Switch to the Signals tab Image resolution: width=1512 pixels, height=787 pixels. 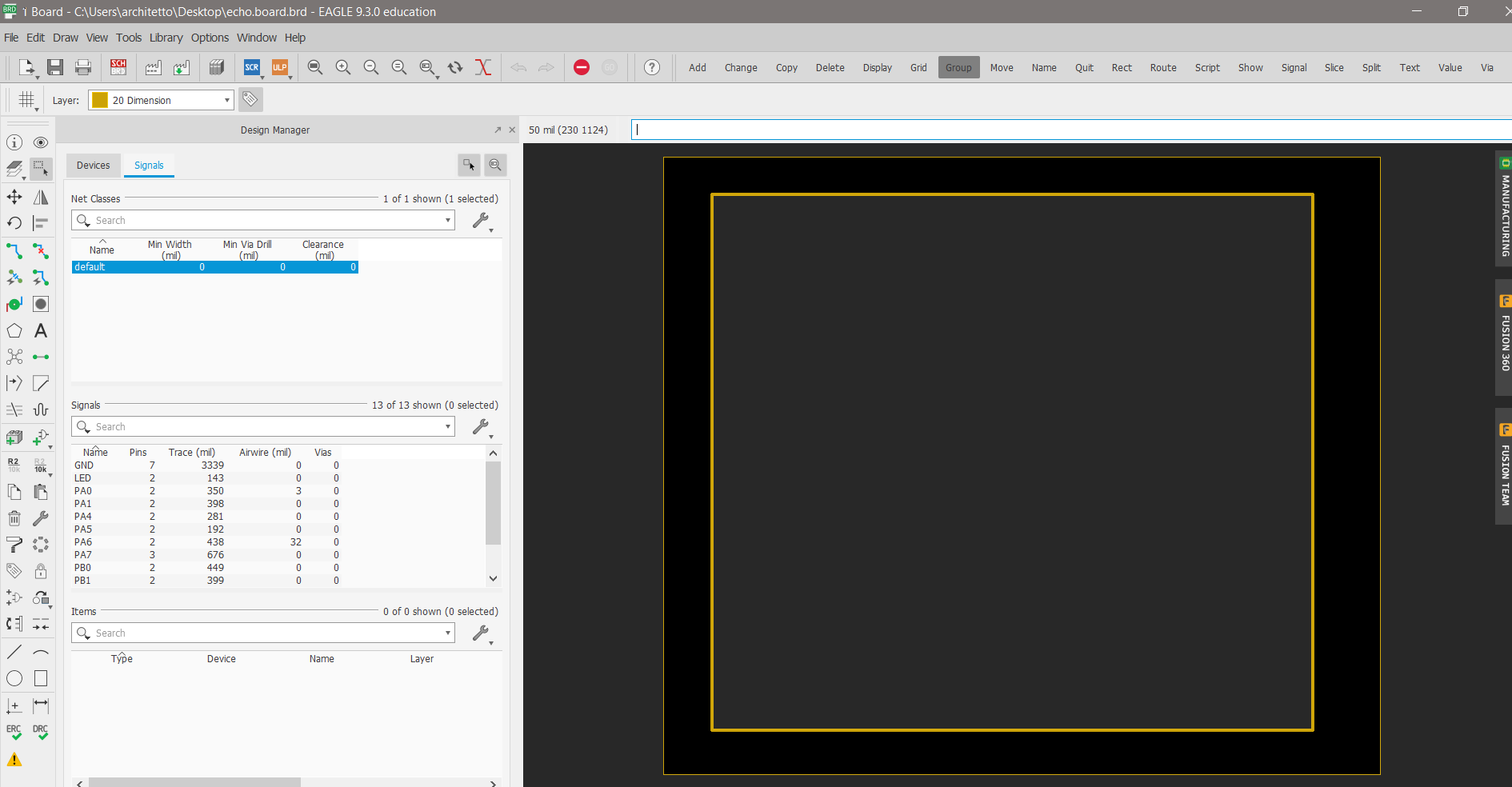[149, 165]
